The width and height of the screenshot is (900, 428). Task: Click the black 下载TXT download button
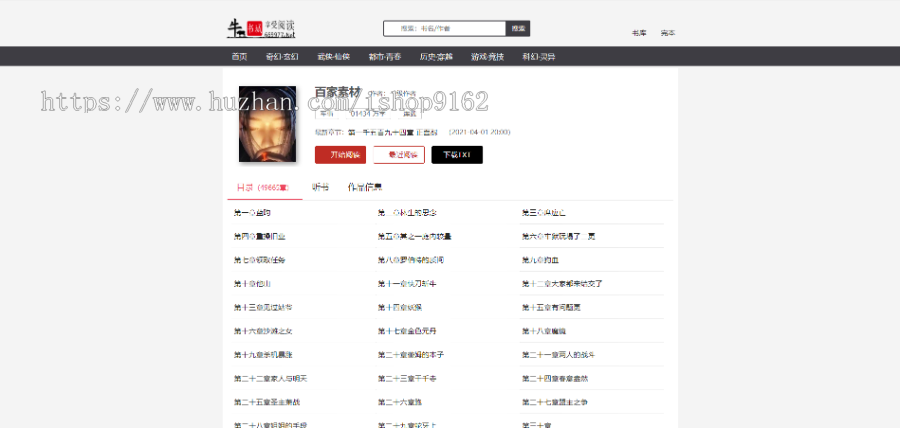click(x=457, y=155)
